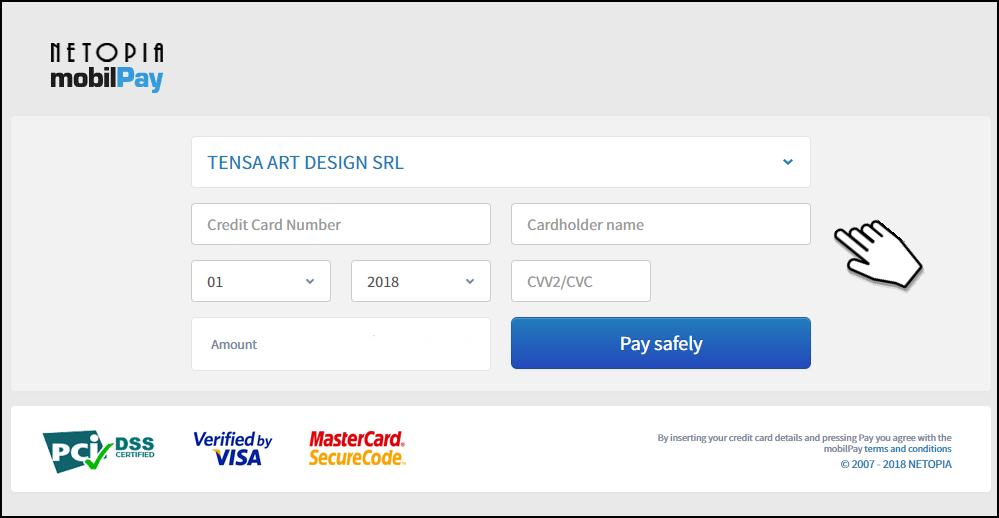The height and width of the screenshot is (518, 999).
Task: Click the merchant selector chevron arrow
Action: tap(788, 162)
